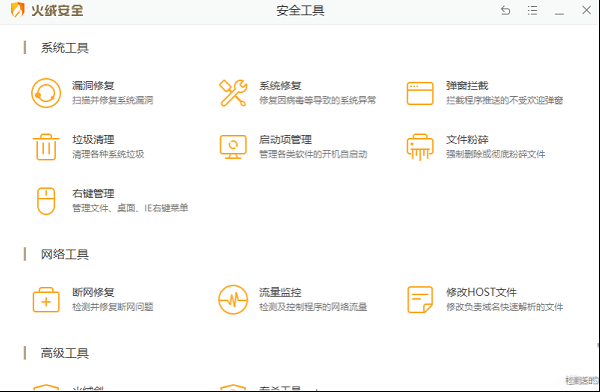Select the 启动项管理 title text

pyautogui.click(x=285, y=140)
